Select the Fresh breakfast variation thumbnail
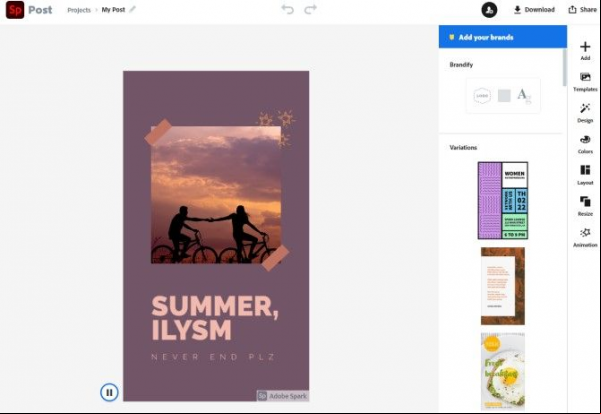 [x=502, y=371]
